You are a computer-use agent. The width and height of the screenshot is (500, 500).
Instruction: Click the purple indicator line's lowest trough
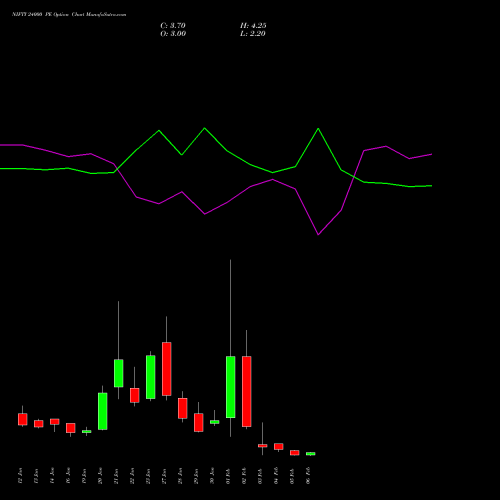click(318, 235)
